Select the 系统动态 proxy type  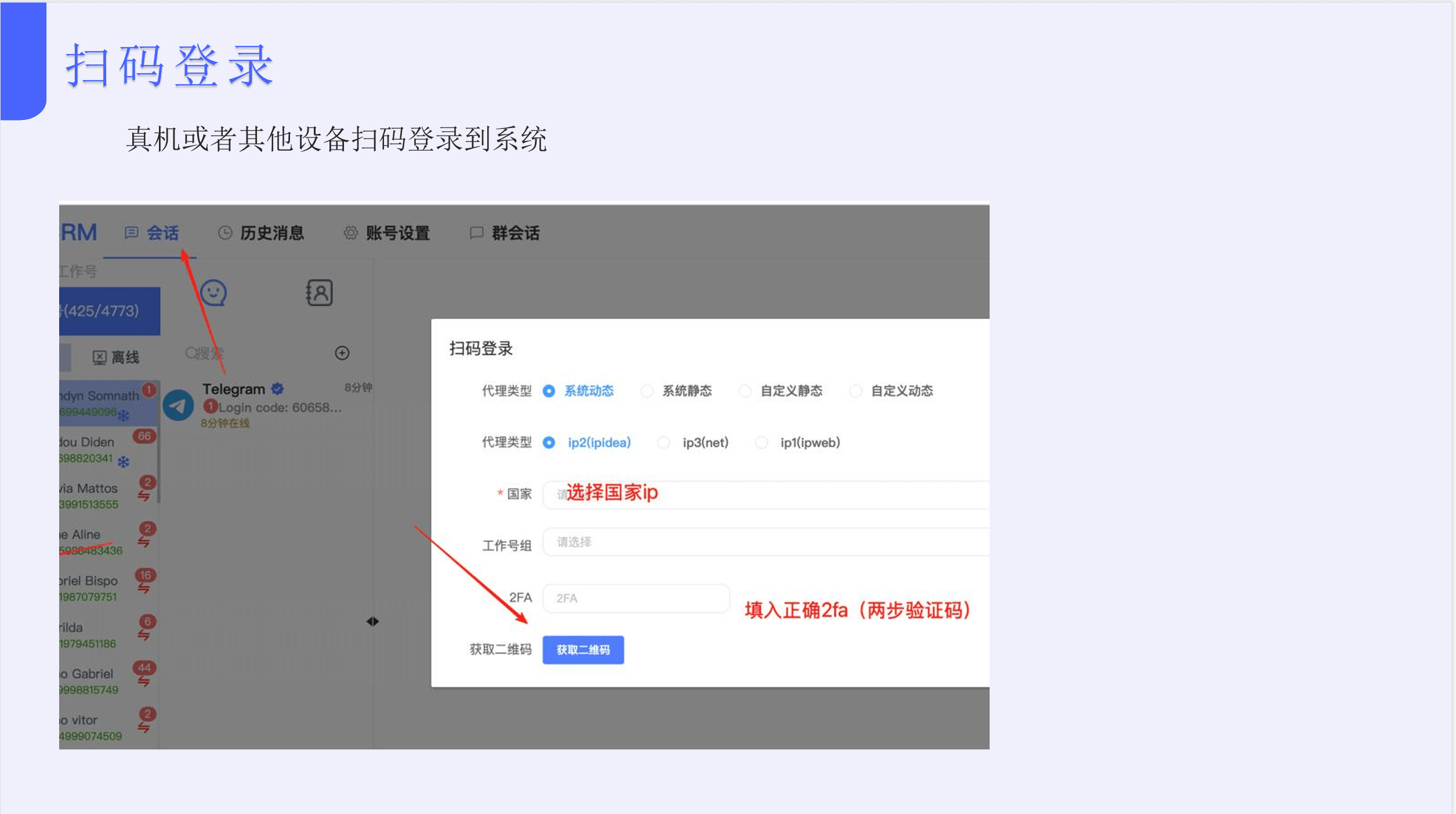pyautogui.click(x=548, y=391)
